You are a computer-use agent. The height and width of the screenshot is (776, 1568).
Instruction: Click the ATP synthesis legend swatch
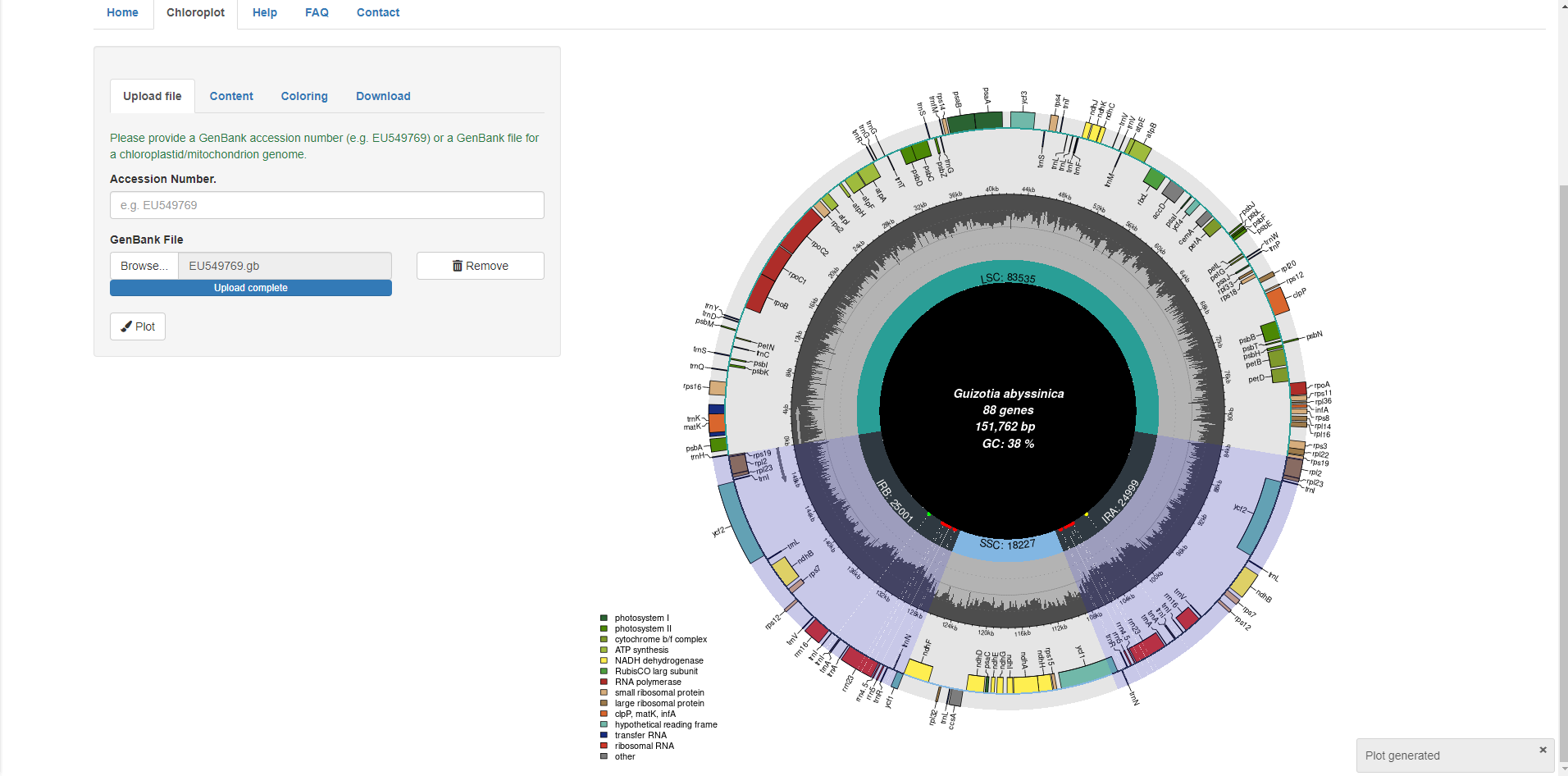point(604,650)
